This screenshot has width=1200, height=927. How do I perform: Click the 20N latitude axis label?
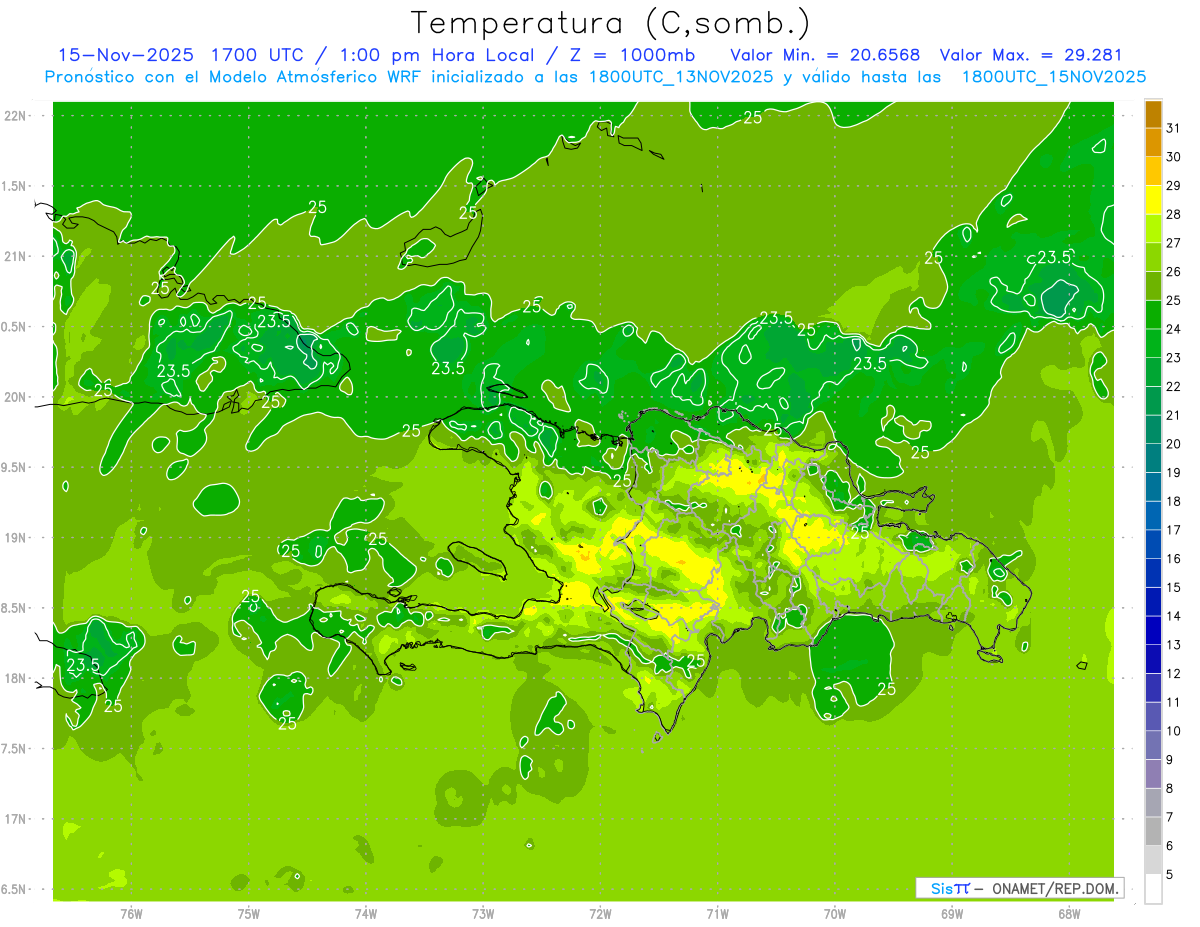pyautogui.click(x=14, y=397)
